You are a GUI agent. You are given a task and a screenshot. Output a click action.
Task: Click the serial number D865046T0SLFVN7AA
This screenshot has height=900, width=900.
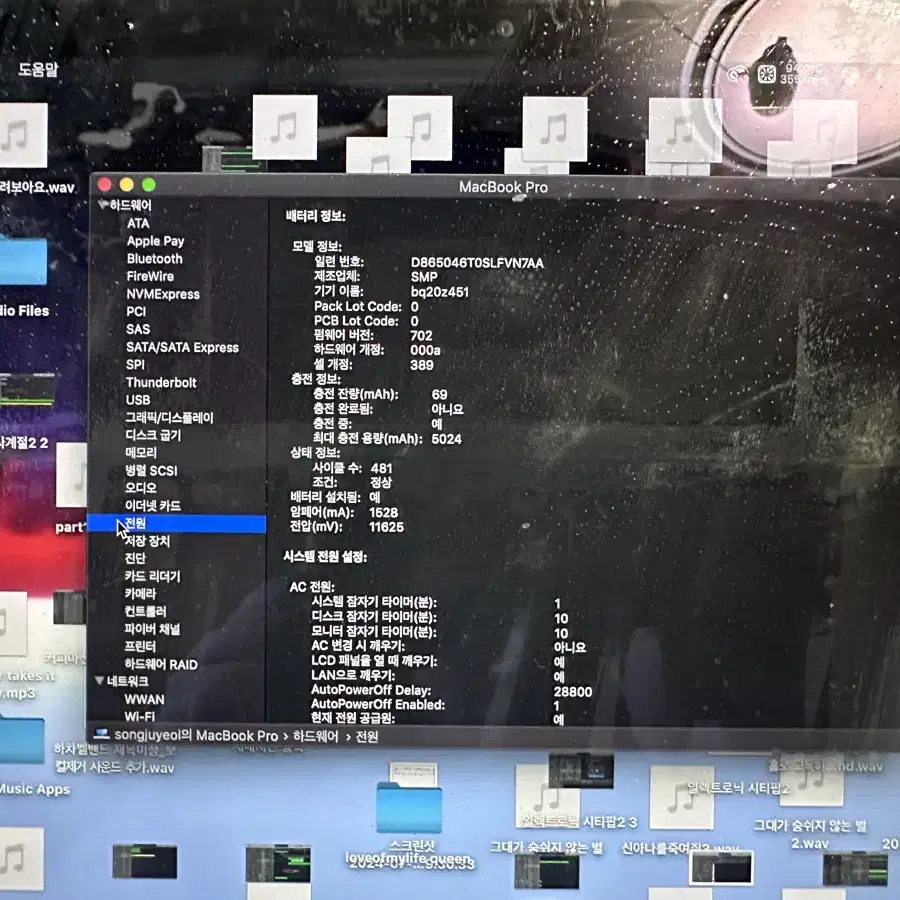click(477, 263)
